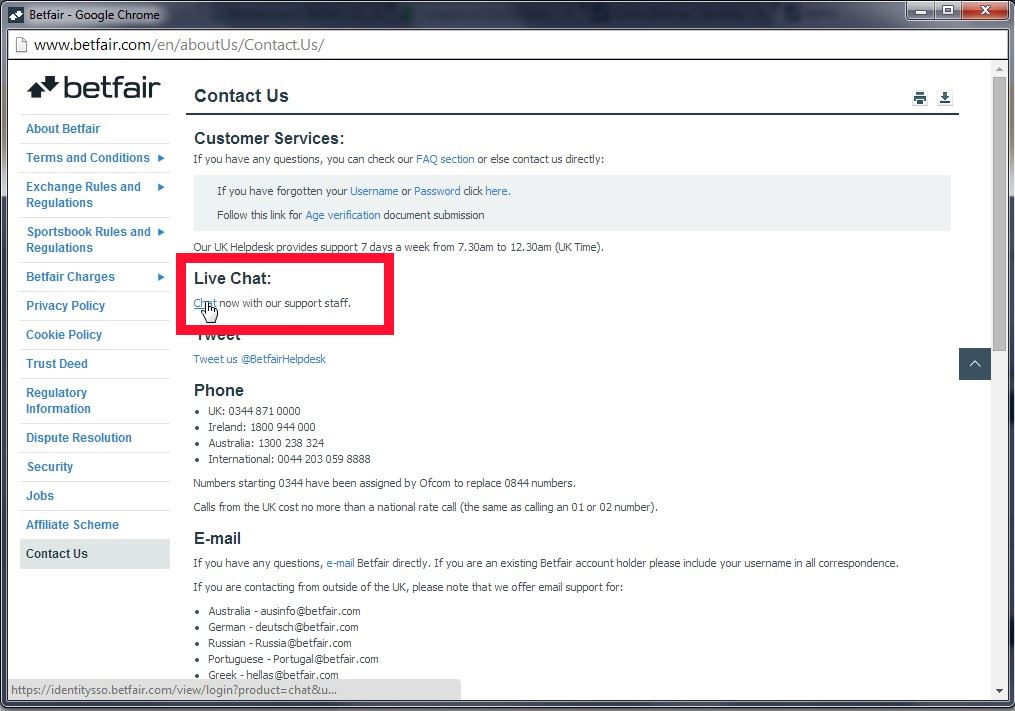Follow the FAQ section link

(x=445, y=159)
